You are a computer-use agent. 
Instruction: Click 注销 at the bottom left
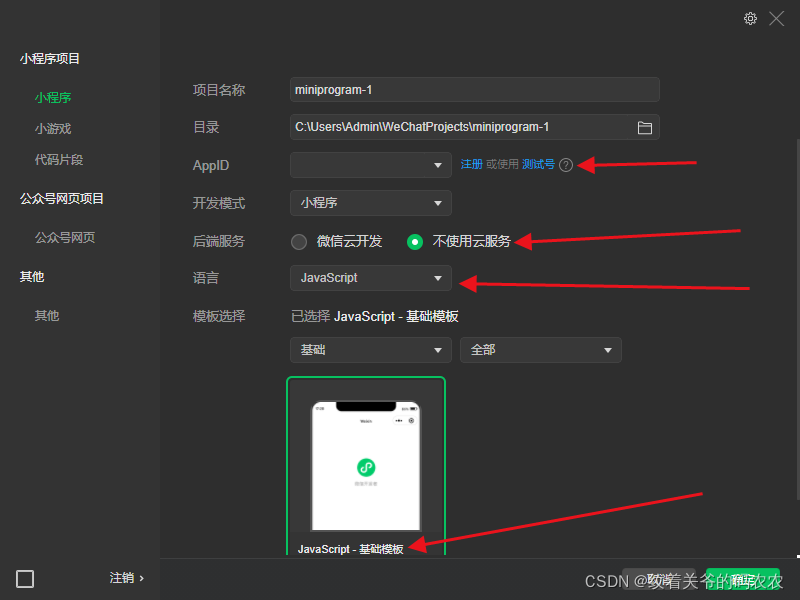point(127,578)
